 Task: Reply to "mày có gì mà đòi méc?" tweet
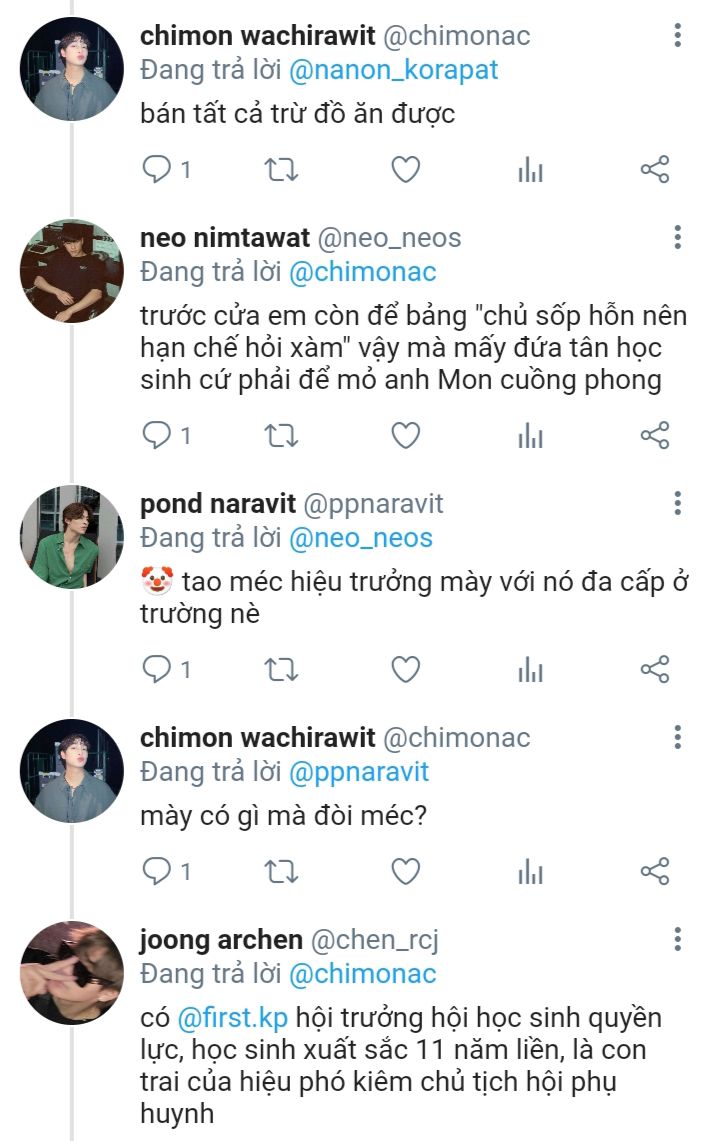tap(158, 872)
